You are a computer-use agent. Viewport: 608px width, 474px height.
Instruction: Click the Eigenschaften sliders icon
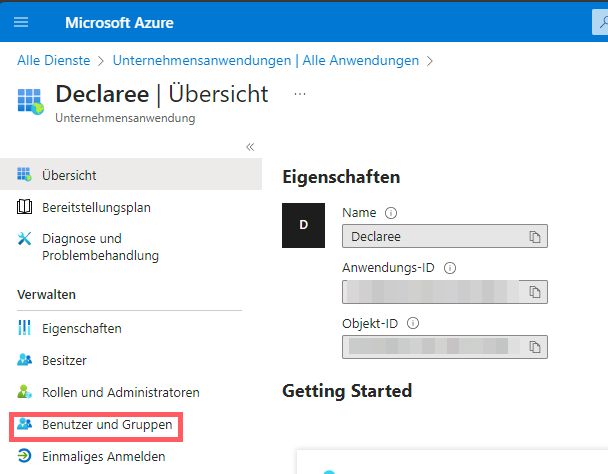24,328
